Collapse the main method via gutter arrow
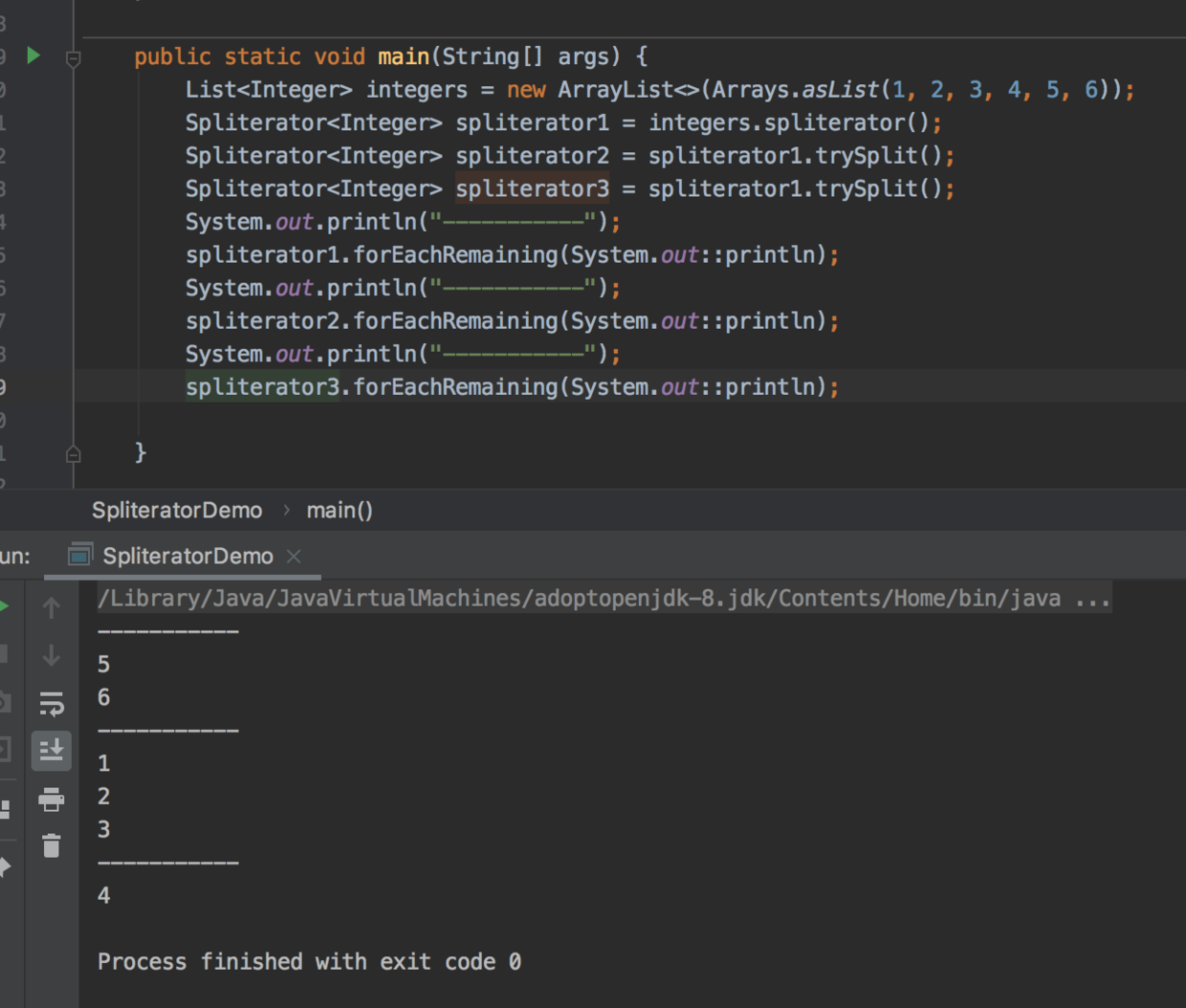 pos(73,59)
